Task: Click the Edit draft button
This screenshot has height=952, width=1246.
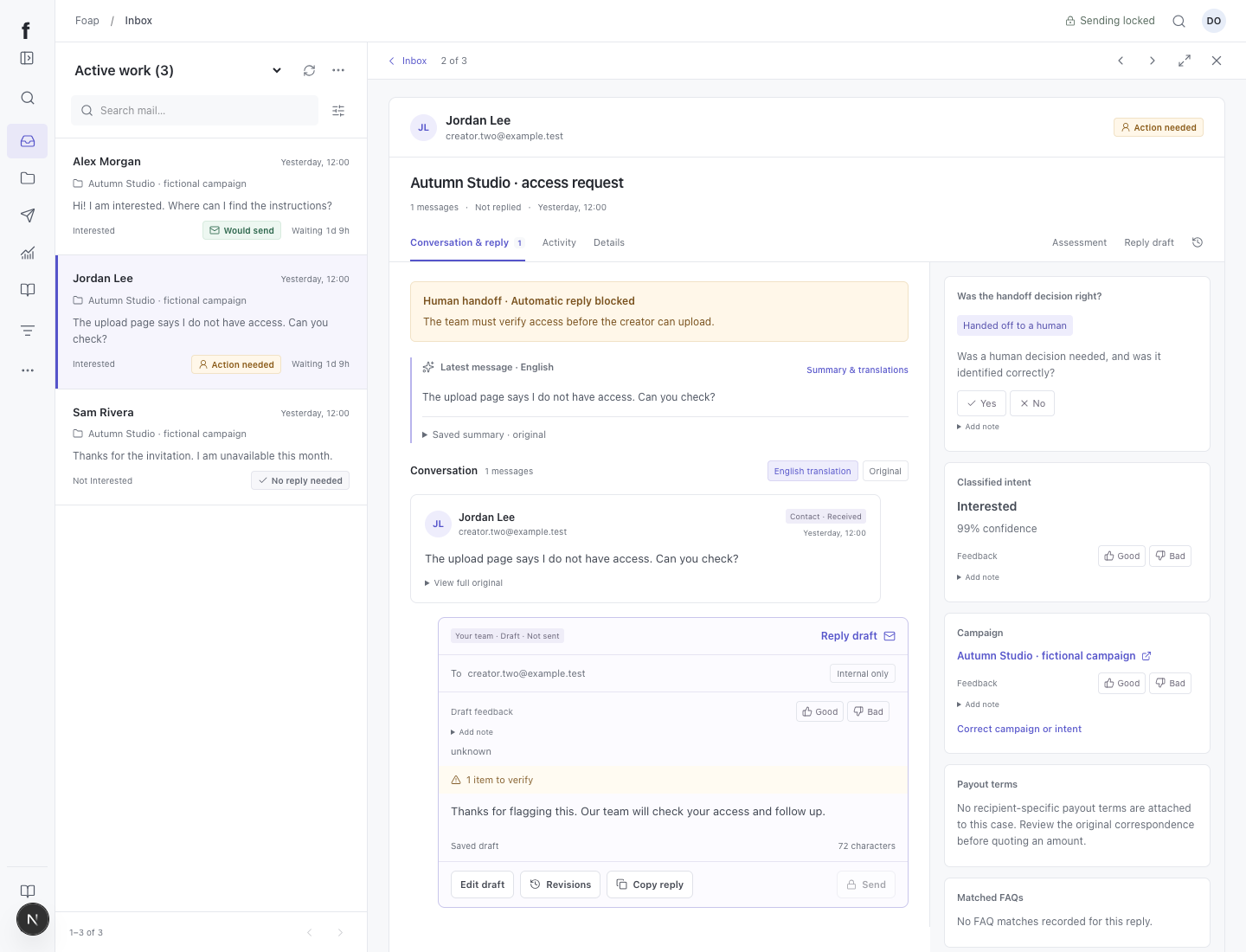Action: pos(483,884)
